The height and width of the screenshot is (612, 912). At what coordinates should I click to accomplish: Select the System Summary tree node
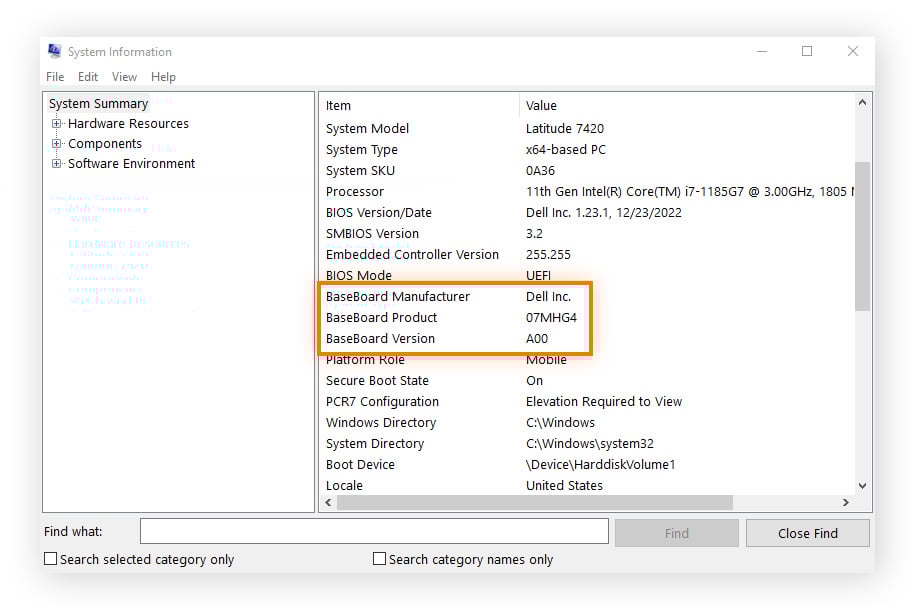click(98, 103)
